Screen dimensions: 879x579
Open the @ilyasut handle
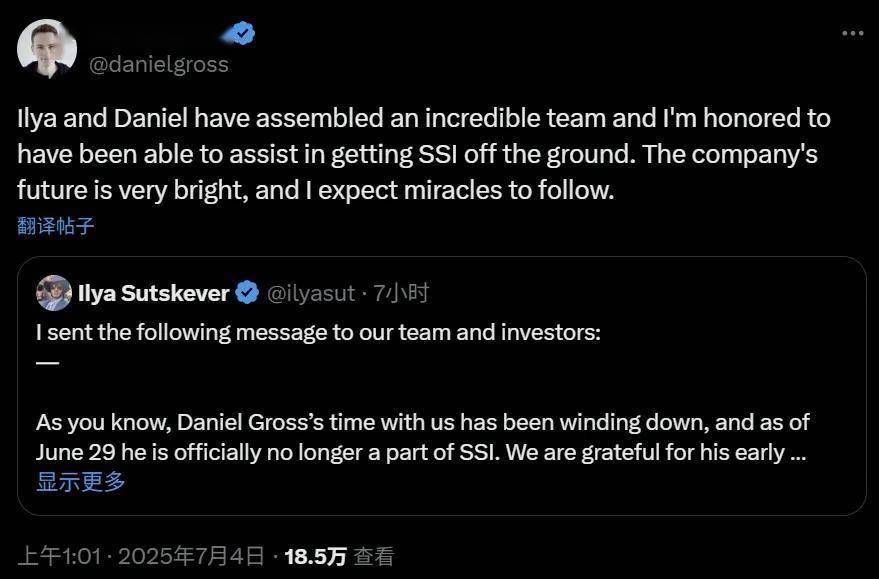pos(310,293)
